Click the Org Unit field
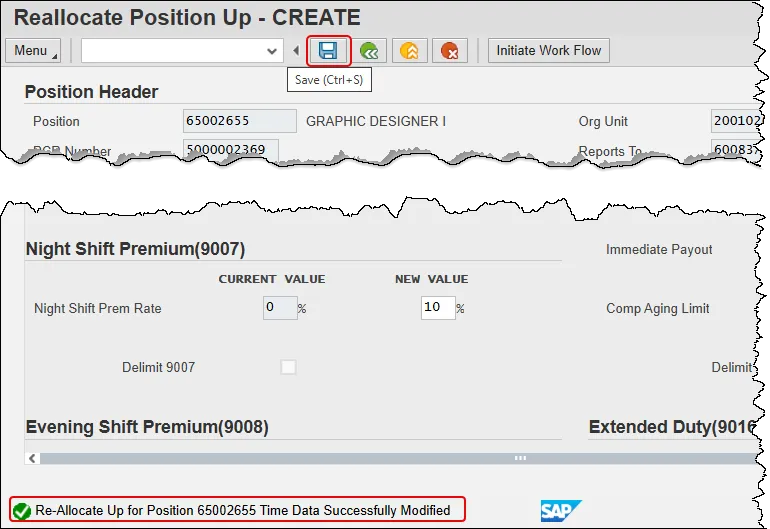Viewport: 770px width, 529px height. (735, 121)
